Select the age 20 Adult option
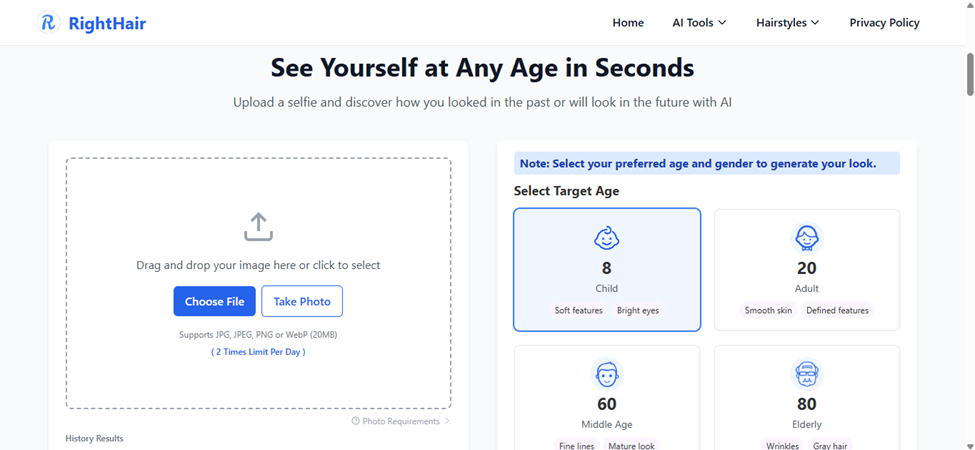975x450 pixels. click(x=806, y=269)
